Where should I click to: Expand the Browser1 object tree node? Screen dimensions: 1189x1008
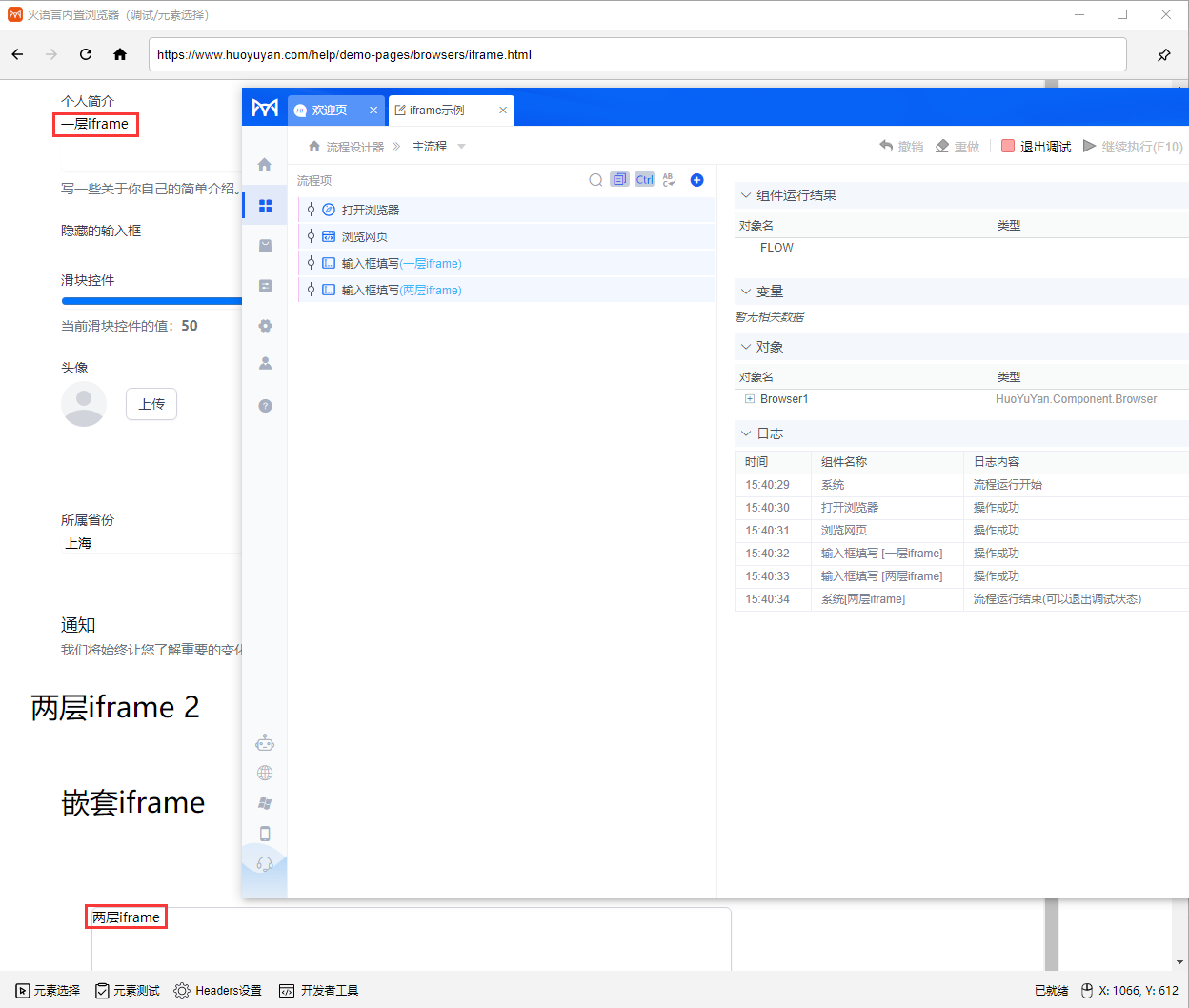(x=750, y=399)
